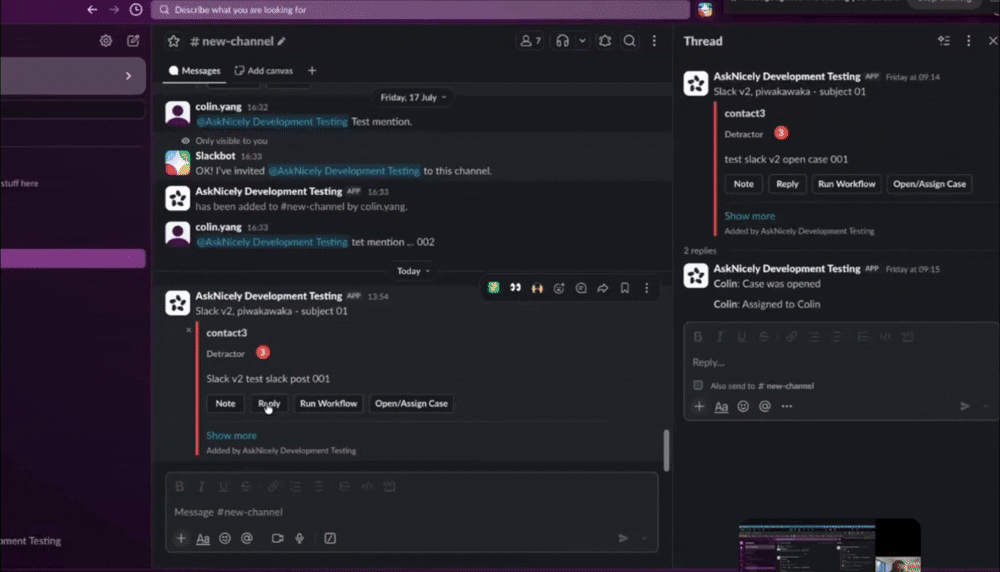
Task: Add a reaction from message toolbar
Action: coord(559,288)
